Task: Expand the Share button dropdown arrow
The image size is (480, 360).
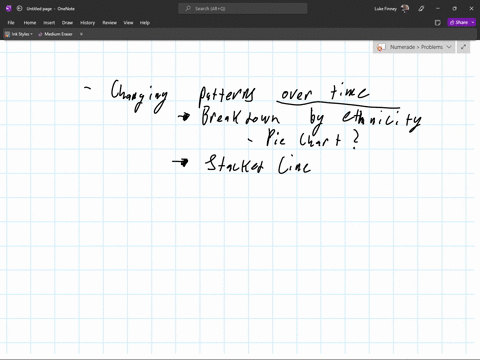Action: (x=473, y=22)
